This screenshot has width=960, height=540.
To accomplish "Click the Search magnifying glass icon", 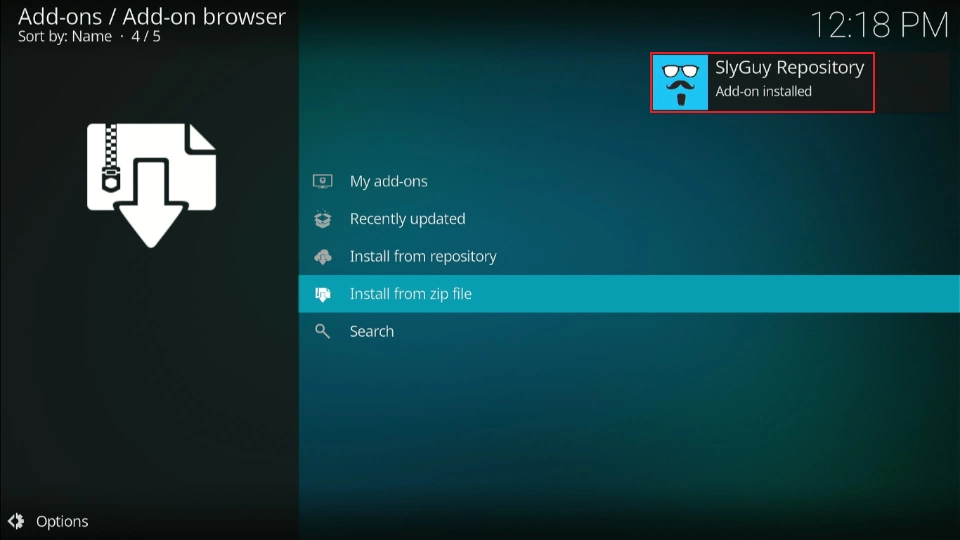I will pyautogui.click(x=322, y=331).
